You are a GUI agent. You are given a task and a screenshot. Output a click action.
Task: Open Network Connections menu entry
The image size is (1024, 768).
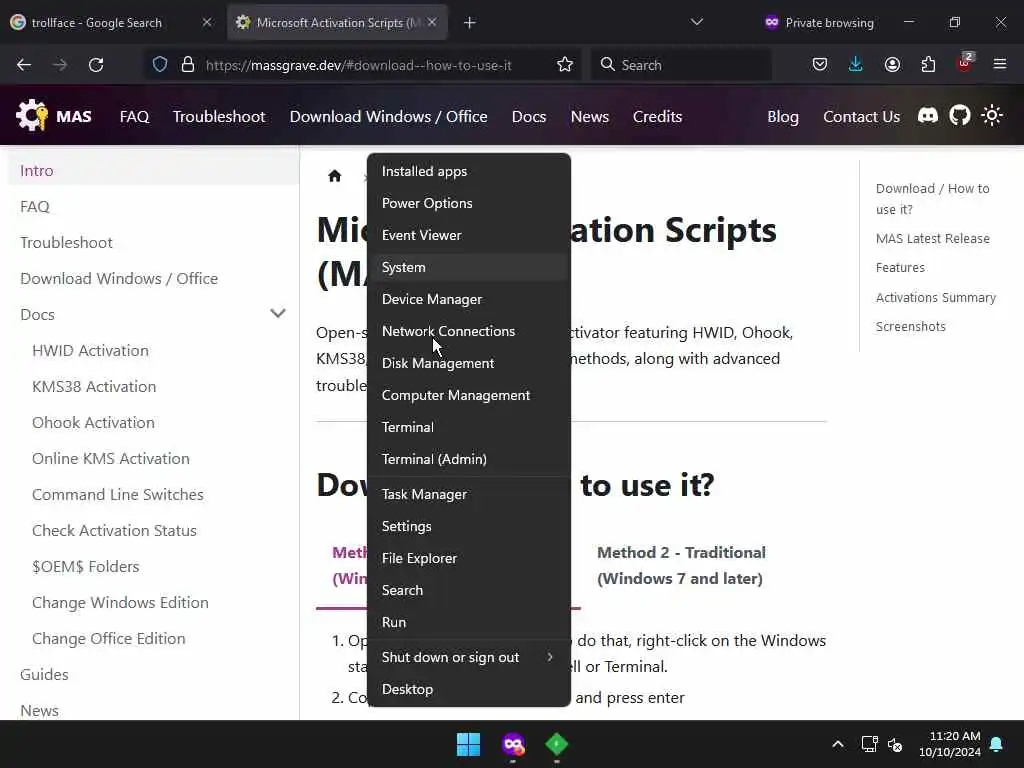(x=468, y=331)
